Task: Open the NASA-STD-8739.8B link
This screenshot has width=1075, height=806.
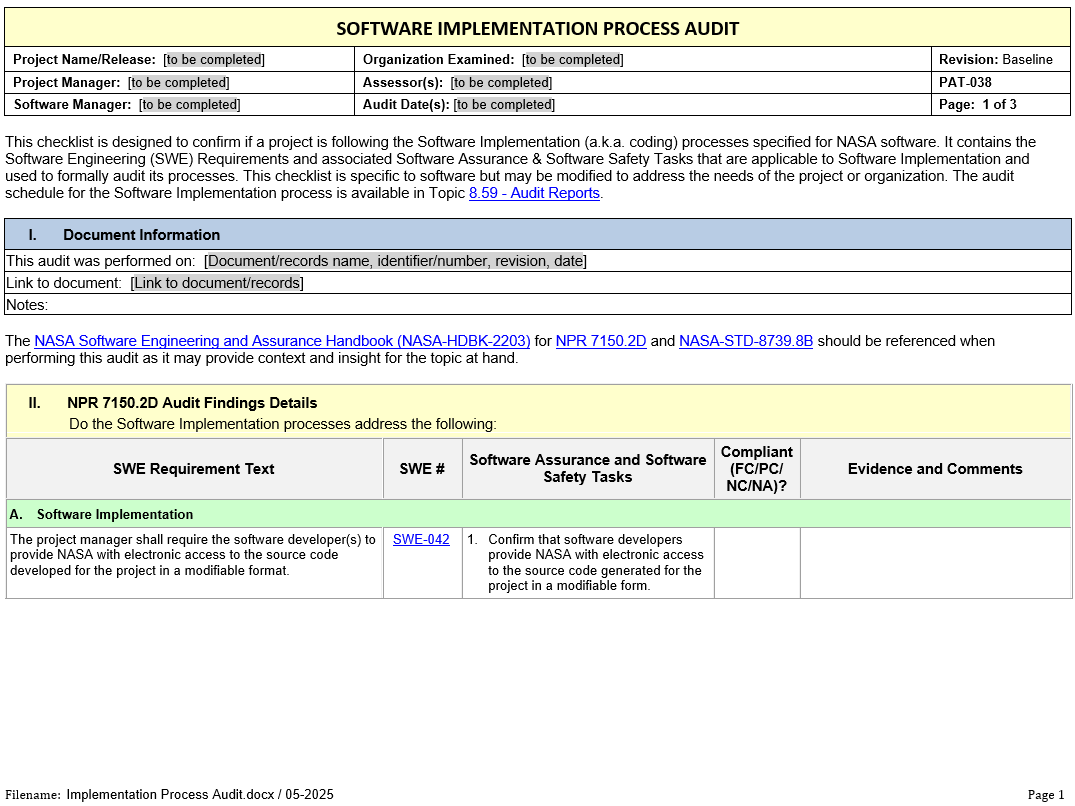Action: coord(745,341)
